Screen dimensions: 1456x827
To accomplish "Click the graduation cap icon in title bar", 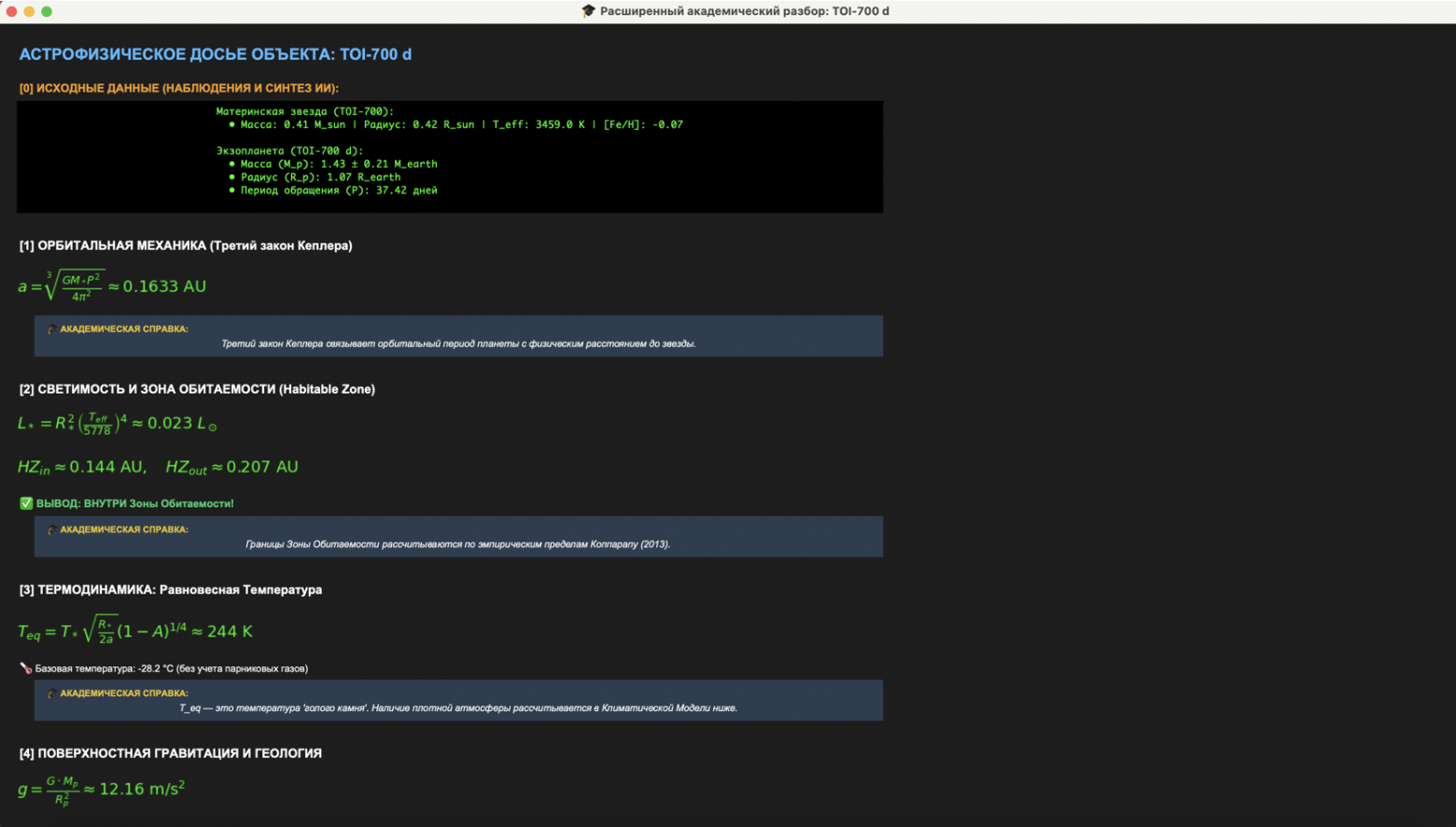I will point(588,11).
